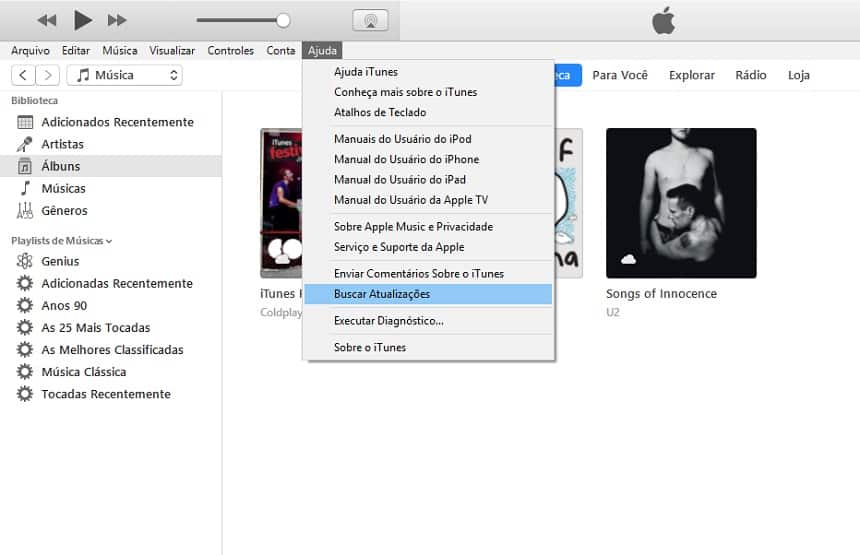Click the rewind previous track button
This screenshot has width=860, height=555.
click(47, 21)
